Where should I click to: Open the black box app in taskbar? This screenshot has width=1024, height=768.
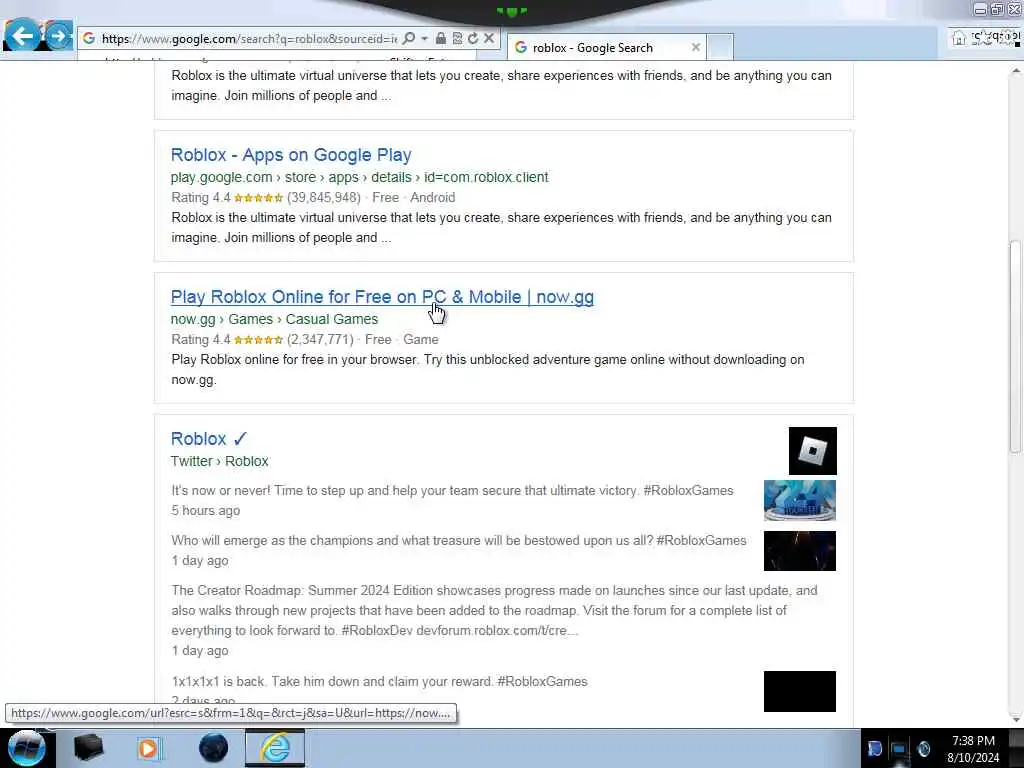click(88, 748)
